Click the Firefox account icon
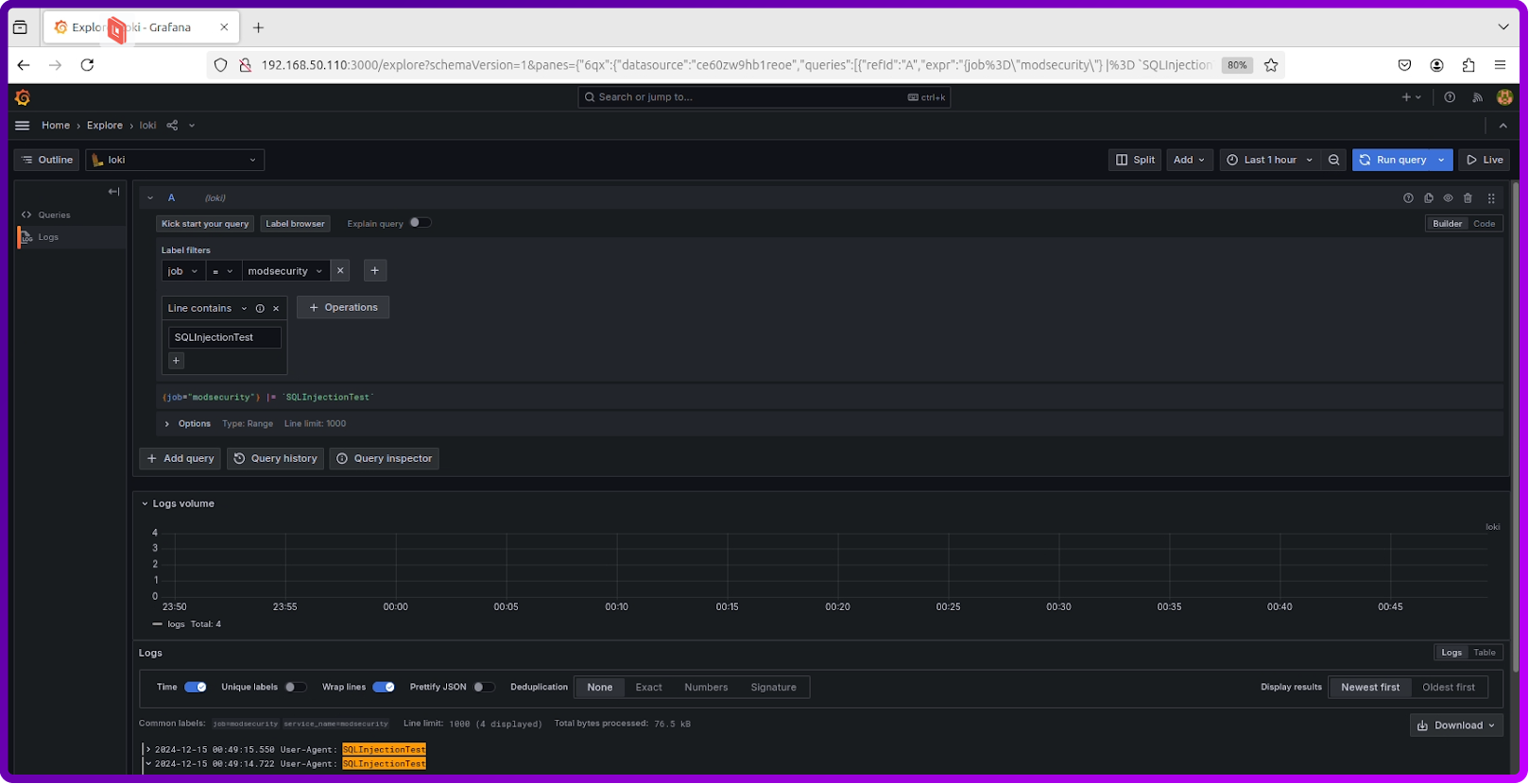Viewport: 1529px width, 784px height. tap(1436, 65)
